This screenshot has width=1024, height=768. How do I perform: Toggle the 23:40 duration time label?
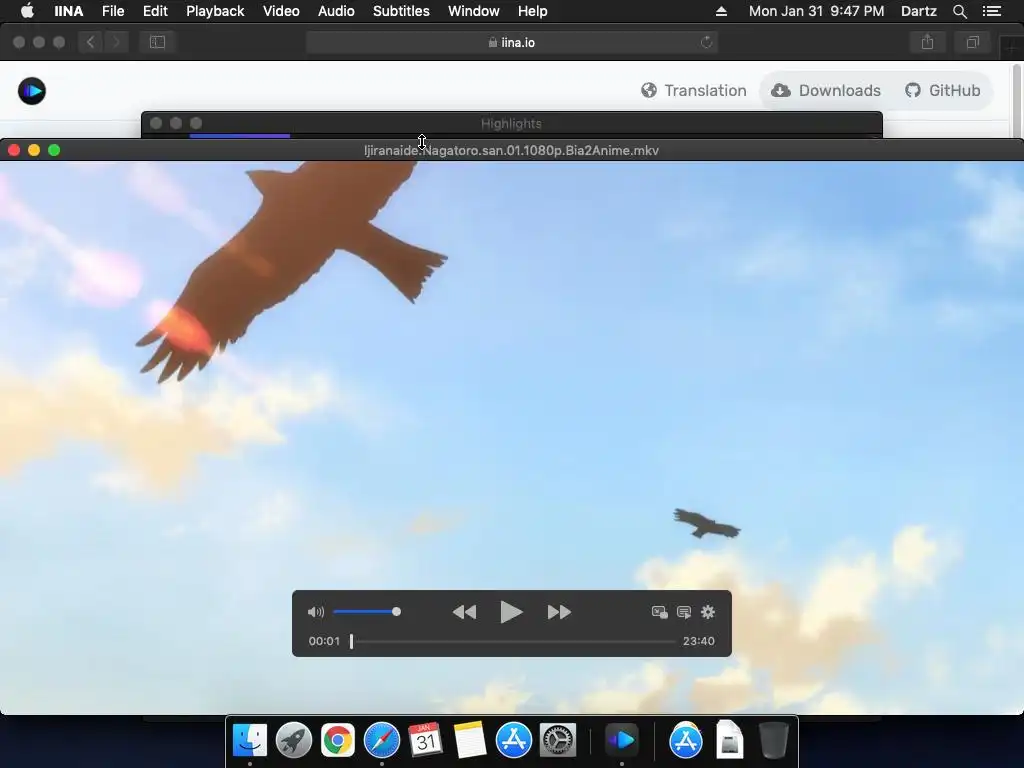pos(699,641)
